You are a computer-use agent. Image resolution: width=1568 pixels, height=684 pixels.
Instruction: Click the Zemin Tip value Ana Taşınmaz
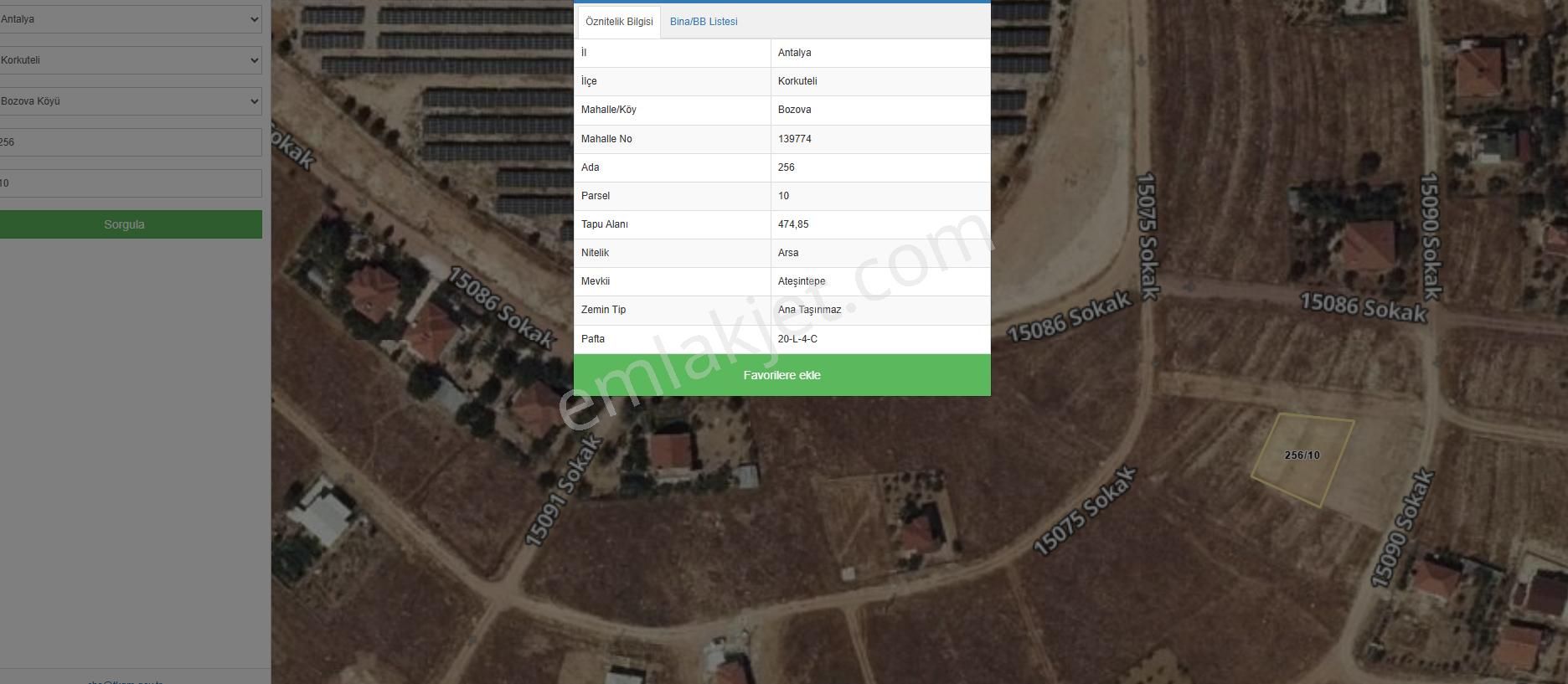[x=809, y=310]
